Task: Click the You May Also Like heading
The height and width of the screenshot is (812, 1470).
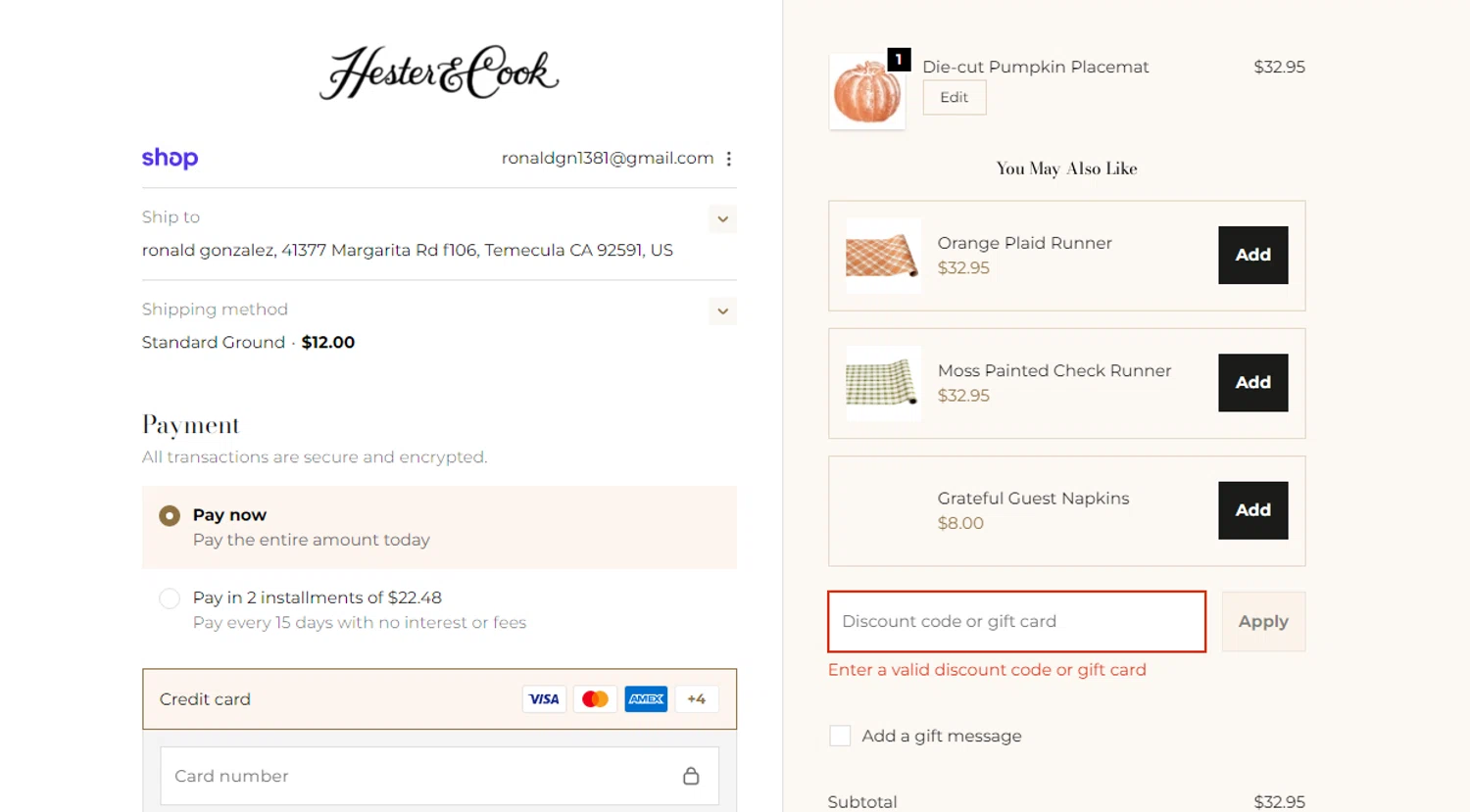Action: point(1066,168)
